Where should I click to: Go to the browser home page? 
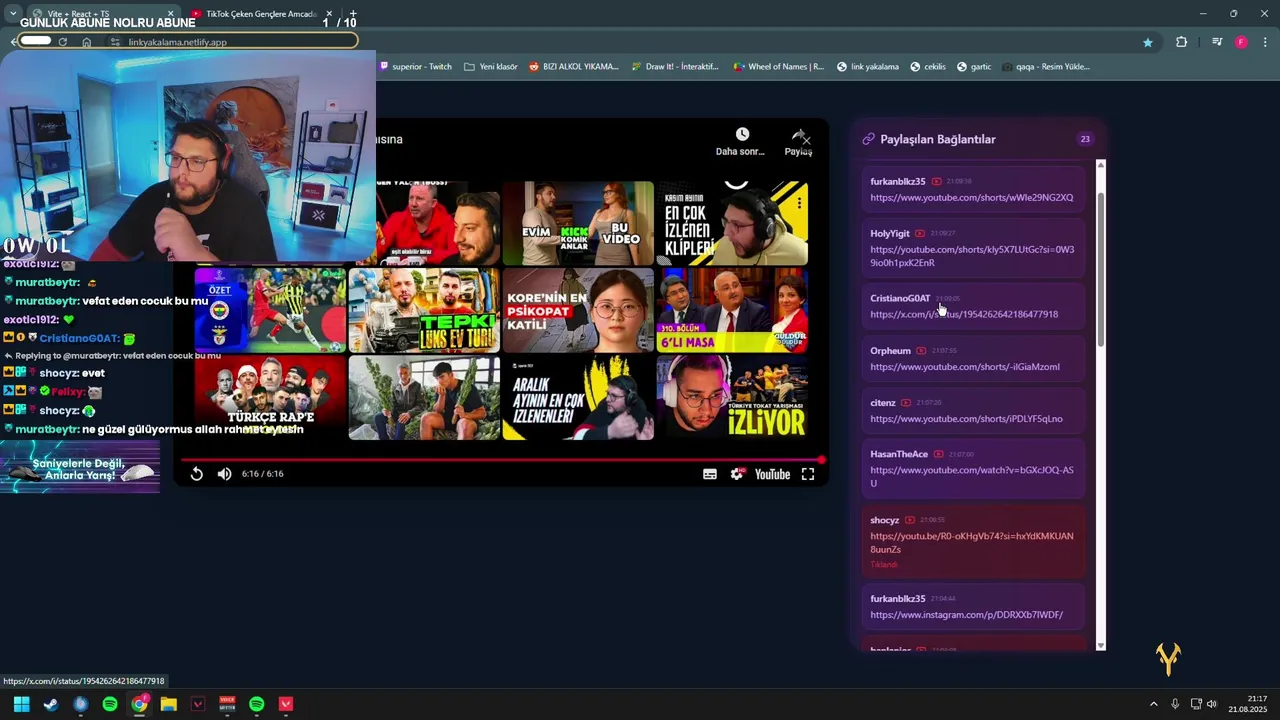87,42
